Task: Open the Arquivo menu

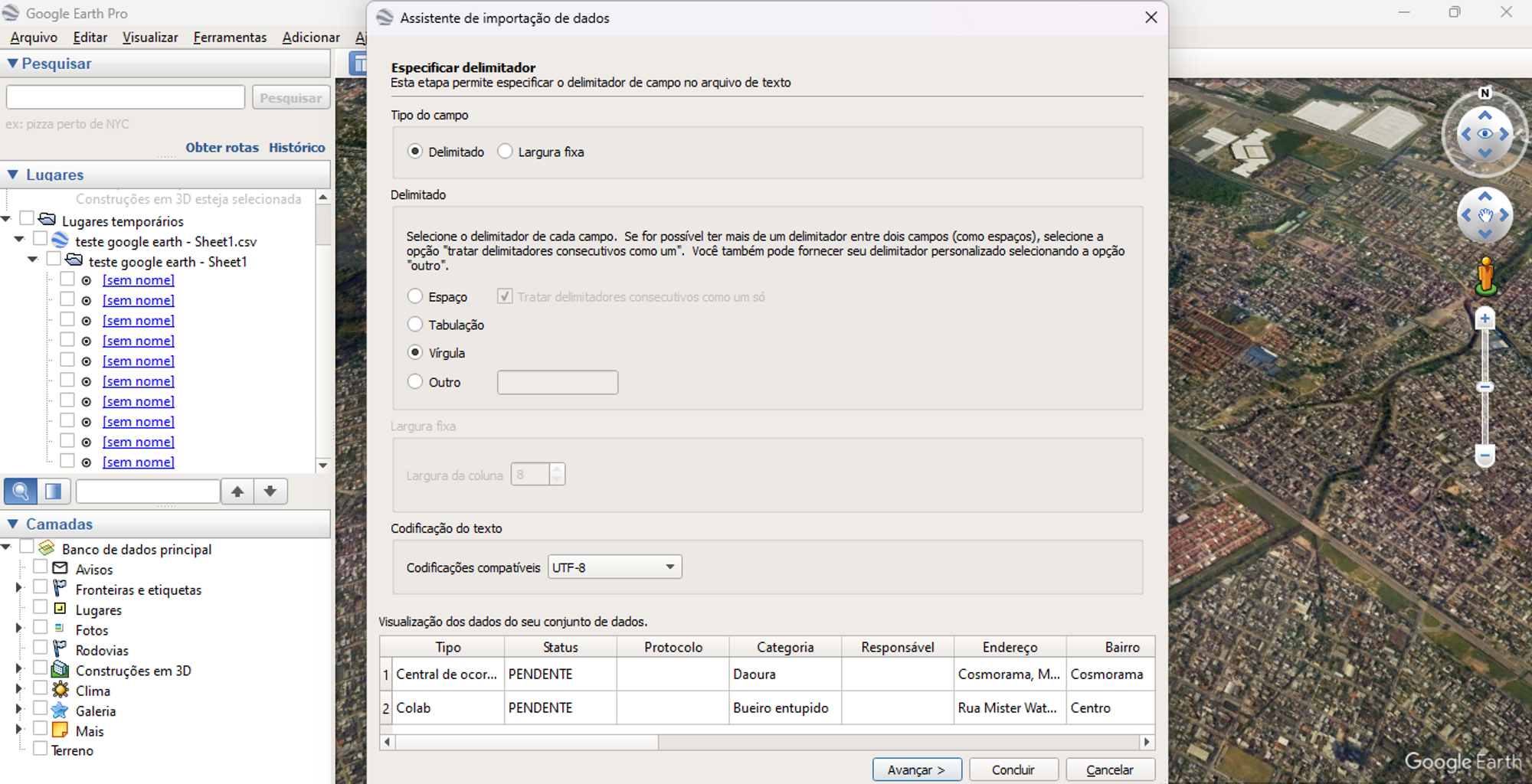Action: 33,37
